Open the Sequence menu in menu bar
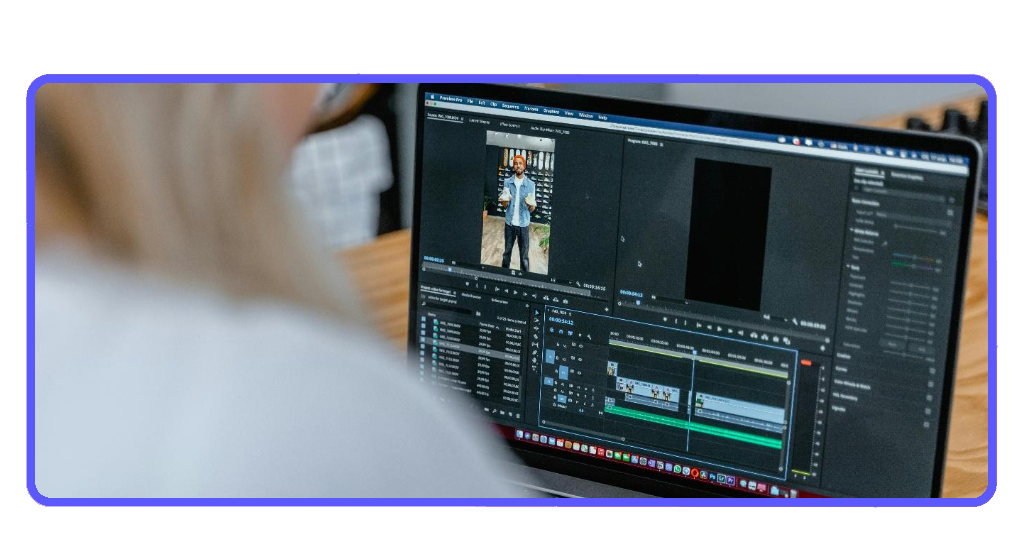 coord(511,105)
